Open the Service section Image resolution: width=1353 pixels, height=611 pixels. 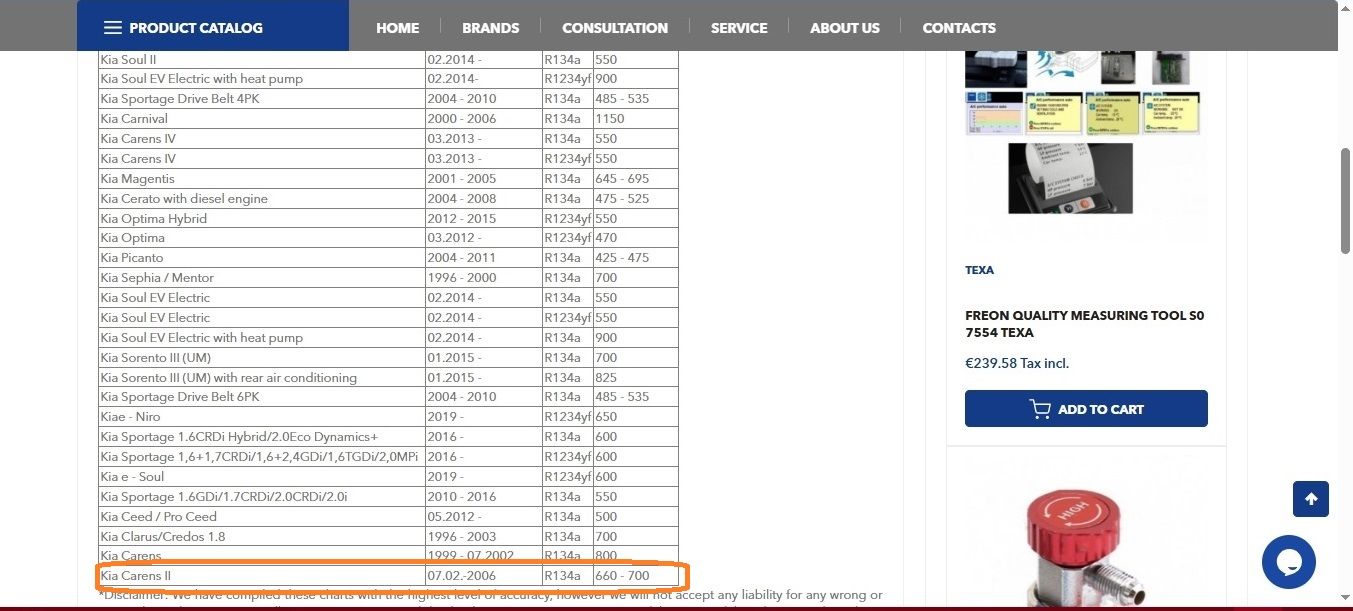(x=739, y=28)
